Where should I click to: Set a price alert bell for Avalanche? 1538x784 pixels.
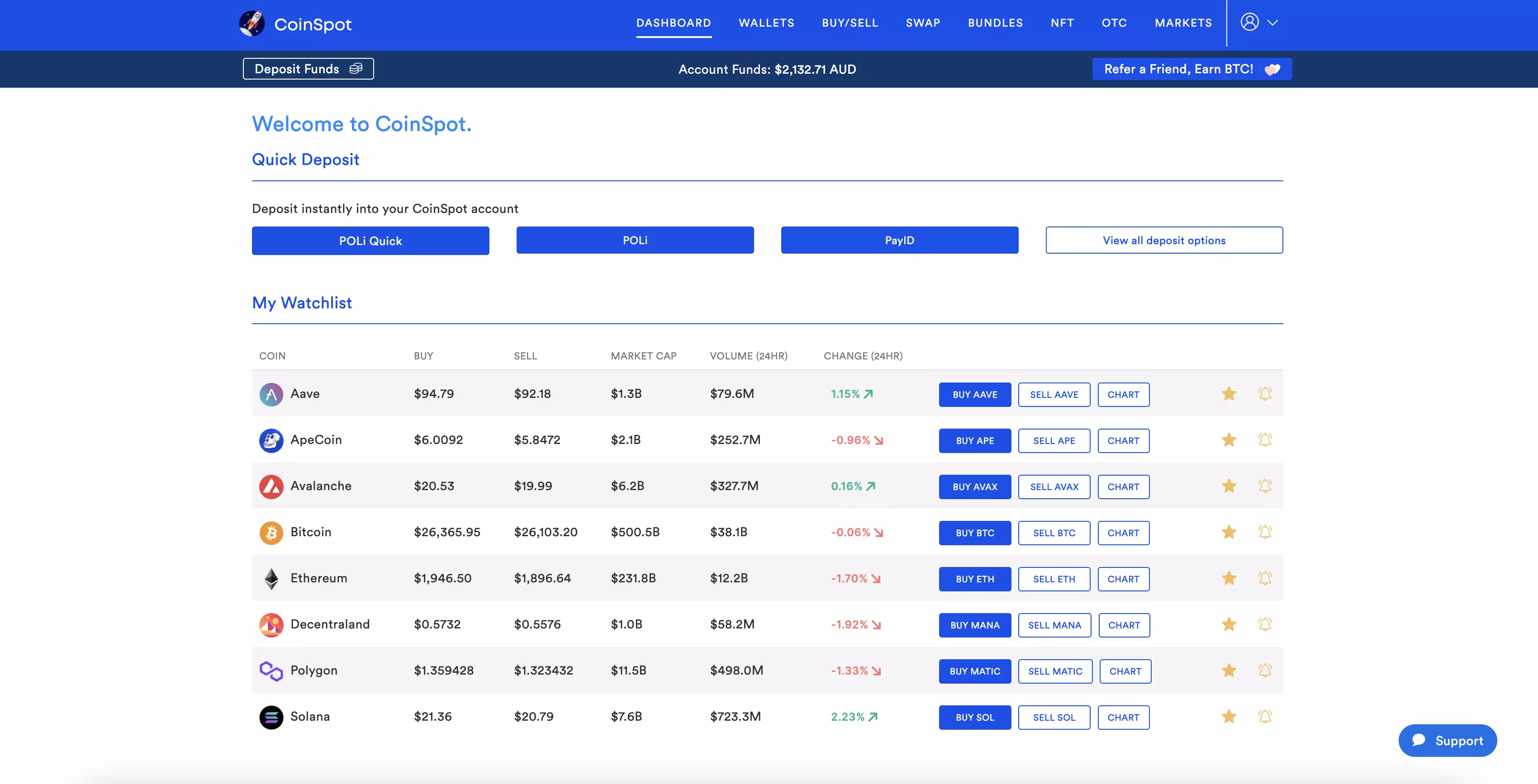tap(1265, 486)
